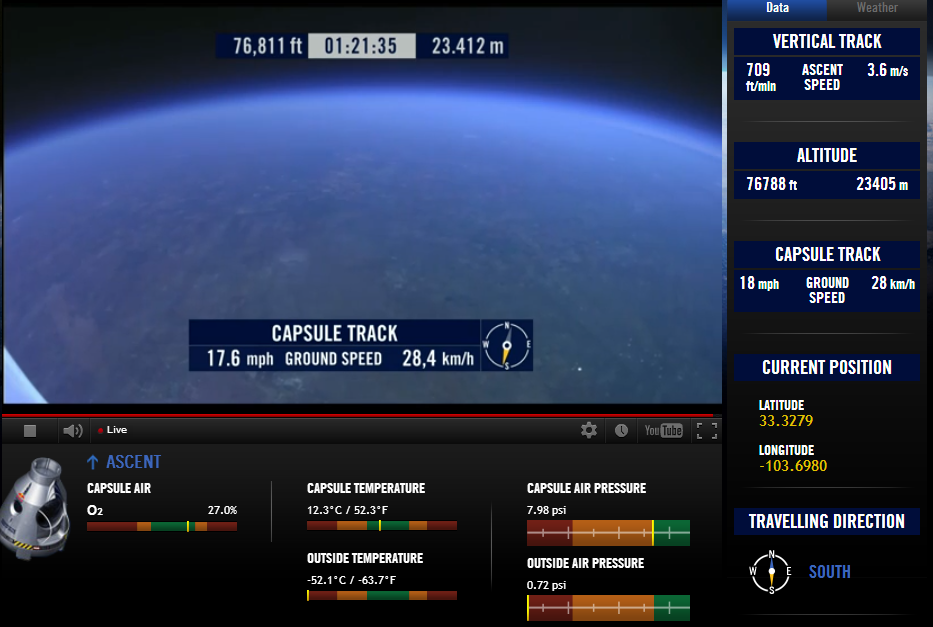
Task: Click the watch later clock icon
Action: coord(621,430)
